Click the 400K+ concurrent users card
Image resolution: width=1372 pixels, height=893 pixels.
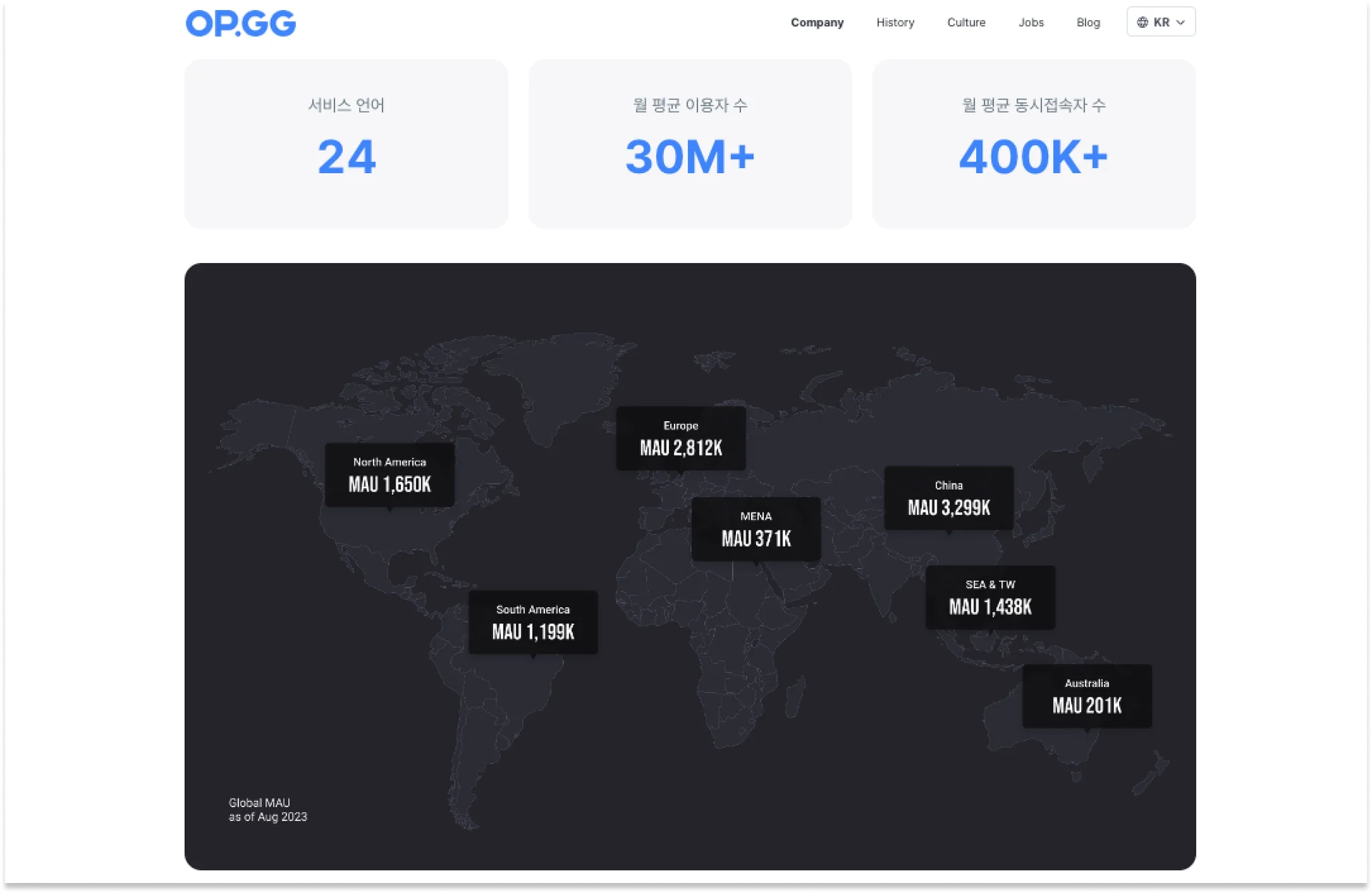tap(1033, 144)
